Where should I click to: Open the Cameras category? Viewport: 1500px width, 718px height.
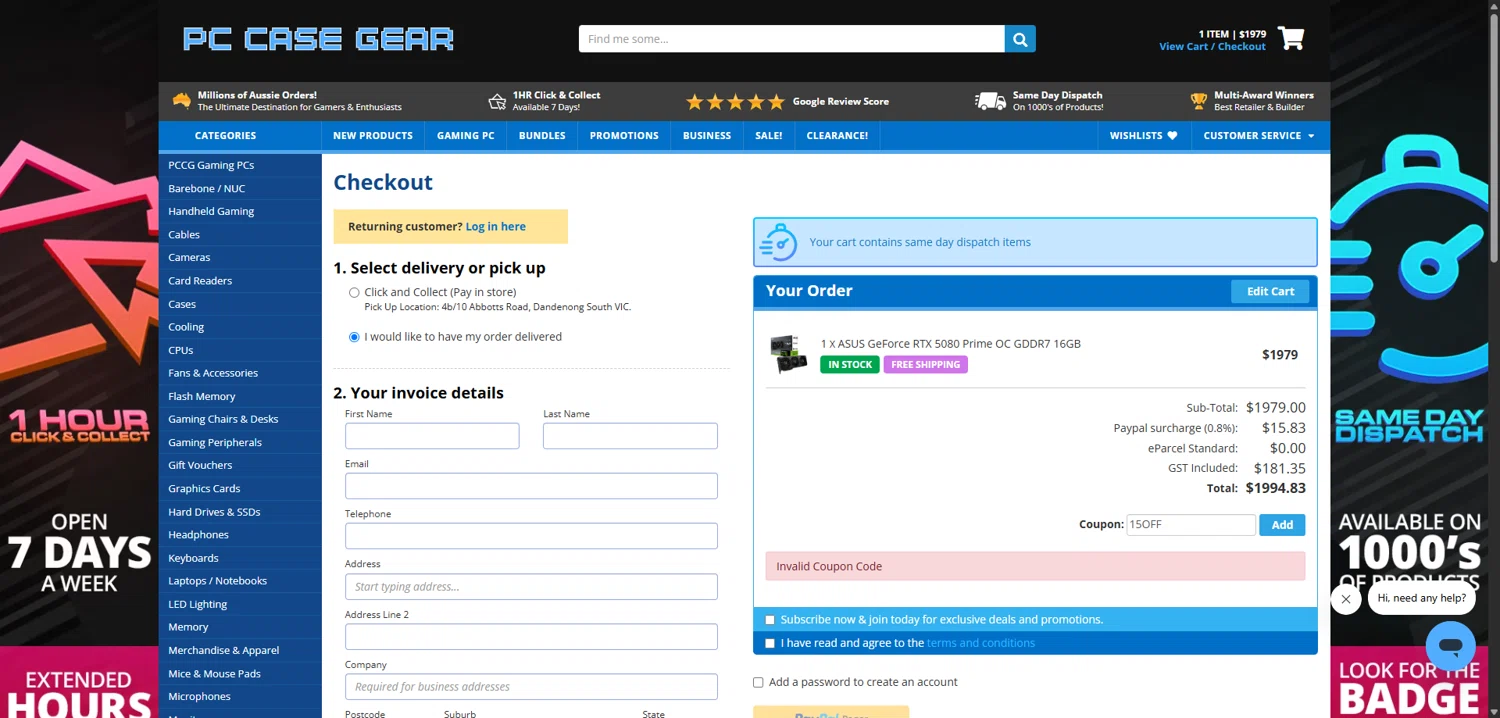pyautogui.click(x=240, y=257)
